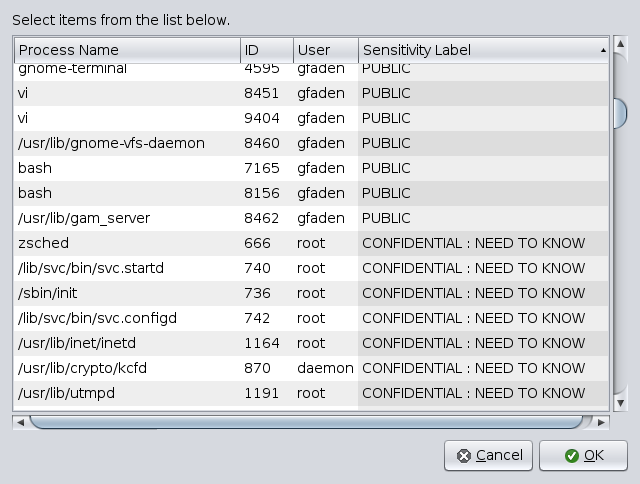Viewport: 640px width, 484px height.
Task: Click the Sensitivity Label sort arrow
Action: pyautogui.click(x=603, y=50)
